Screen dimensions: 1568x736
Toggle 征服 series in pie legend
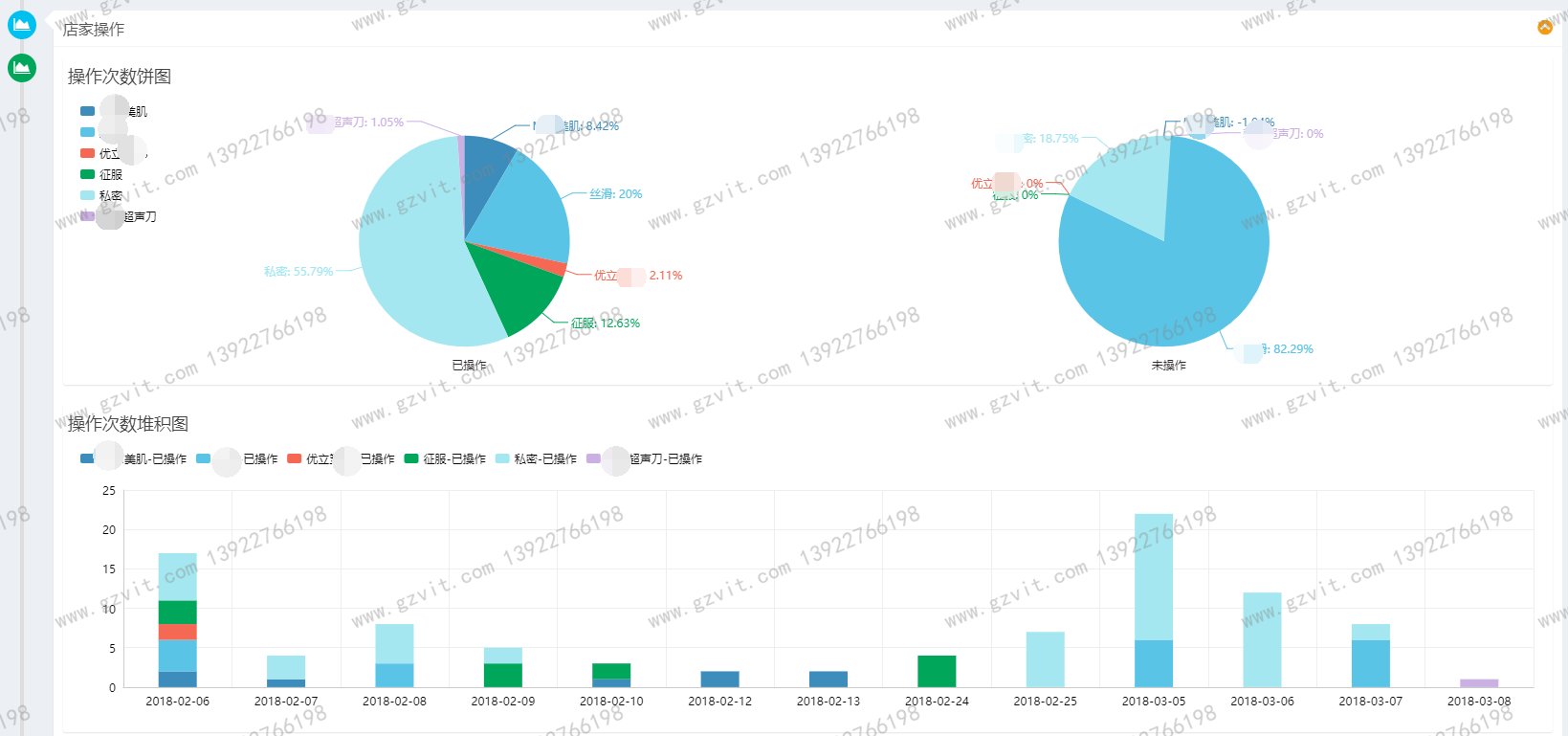click(x=101, y=174)
